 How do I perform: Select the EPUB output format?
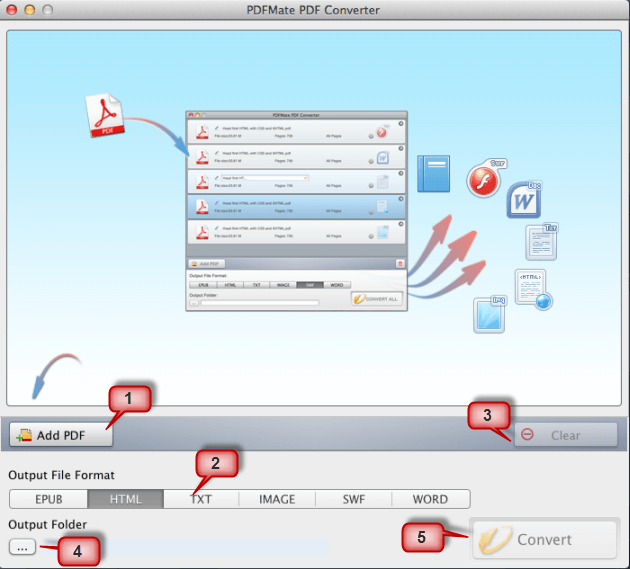(x=49, y=499)
